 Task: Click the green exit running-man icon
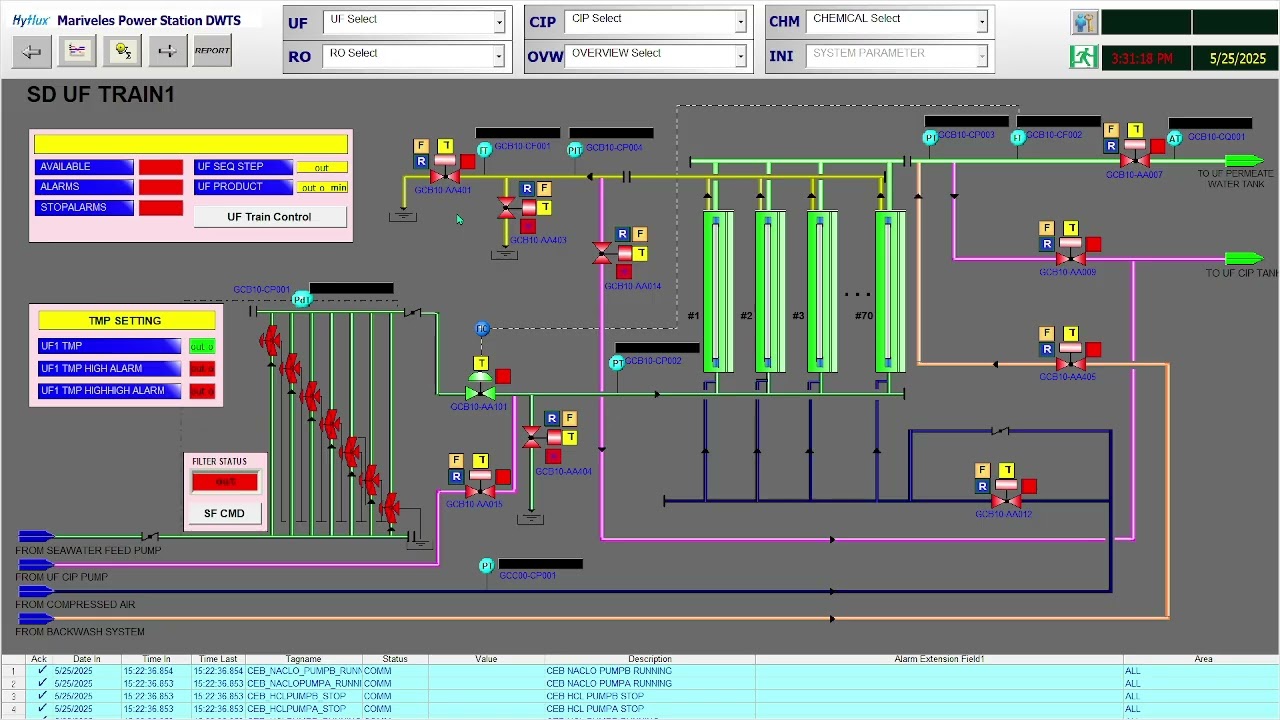pyautogui.click(x=1084, y=58)
